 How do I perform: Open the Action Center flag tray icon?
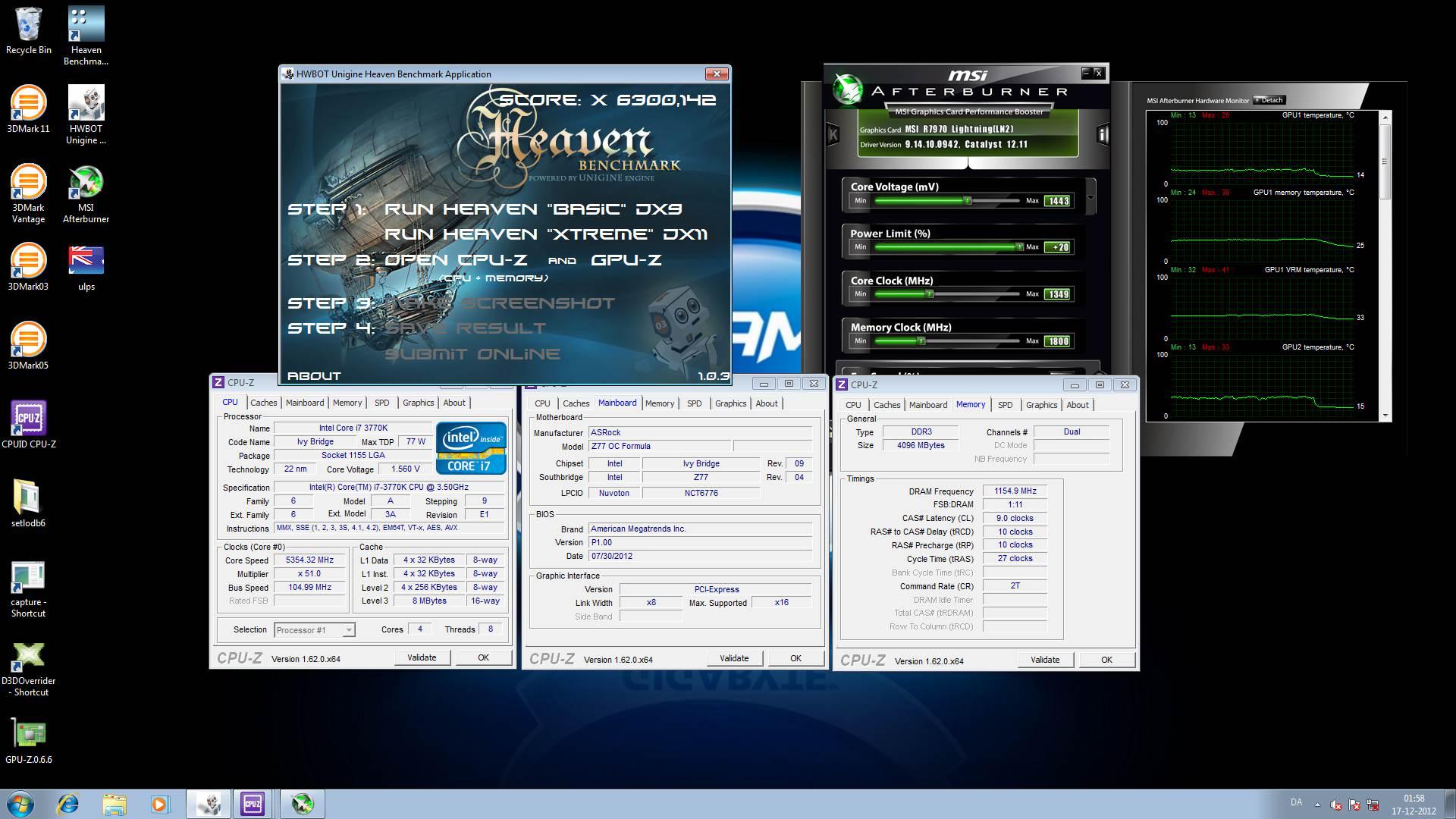[x=1355, y=805]
